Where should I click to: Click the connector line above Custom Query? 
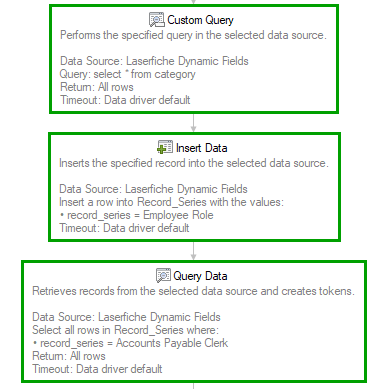(x=193, y=2)
